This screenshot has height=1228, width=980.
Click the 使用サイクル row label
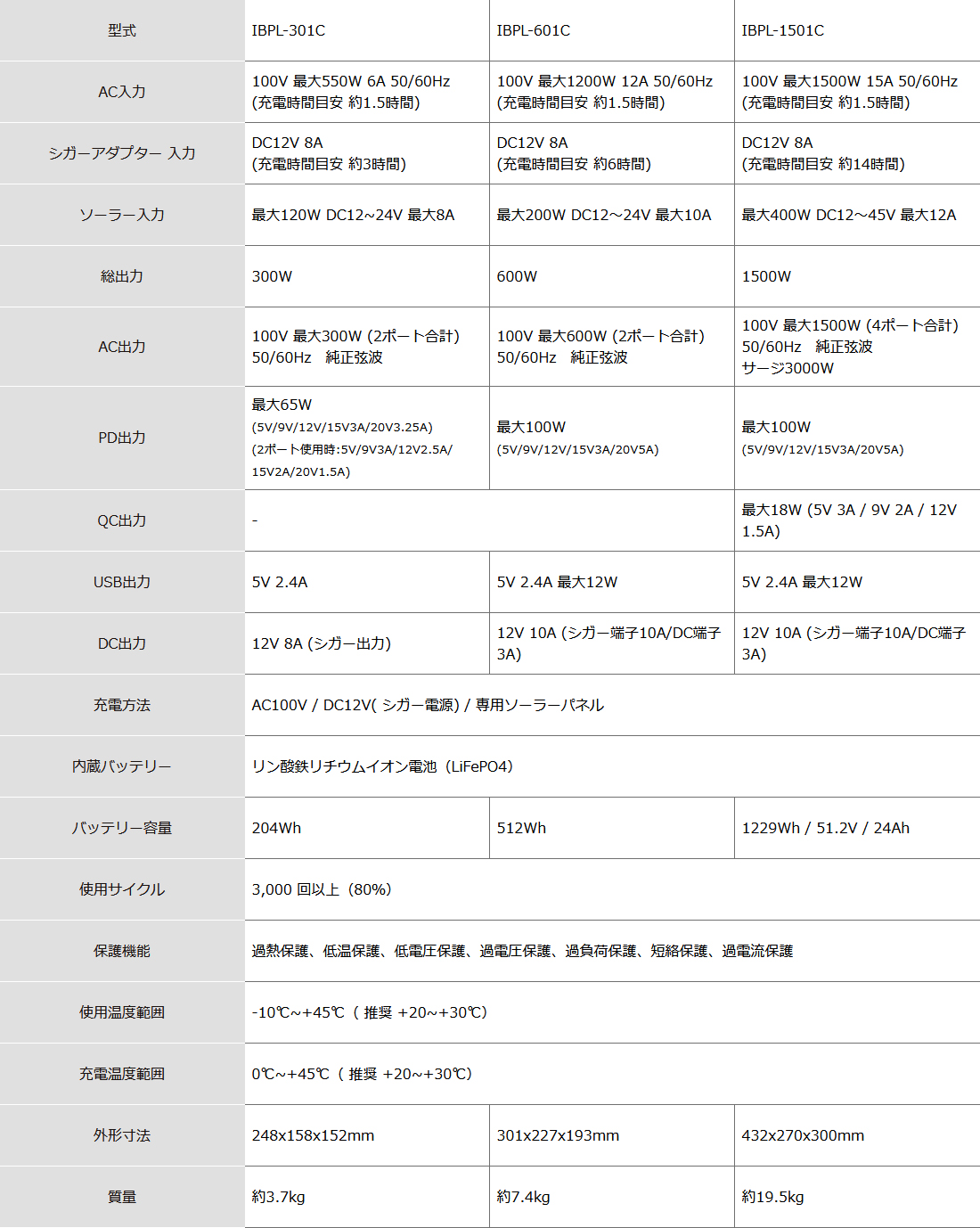122,889
